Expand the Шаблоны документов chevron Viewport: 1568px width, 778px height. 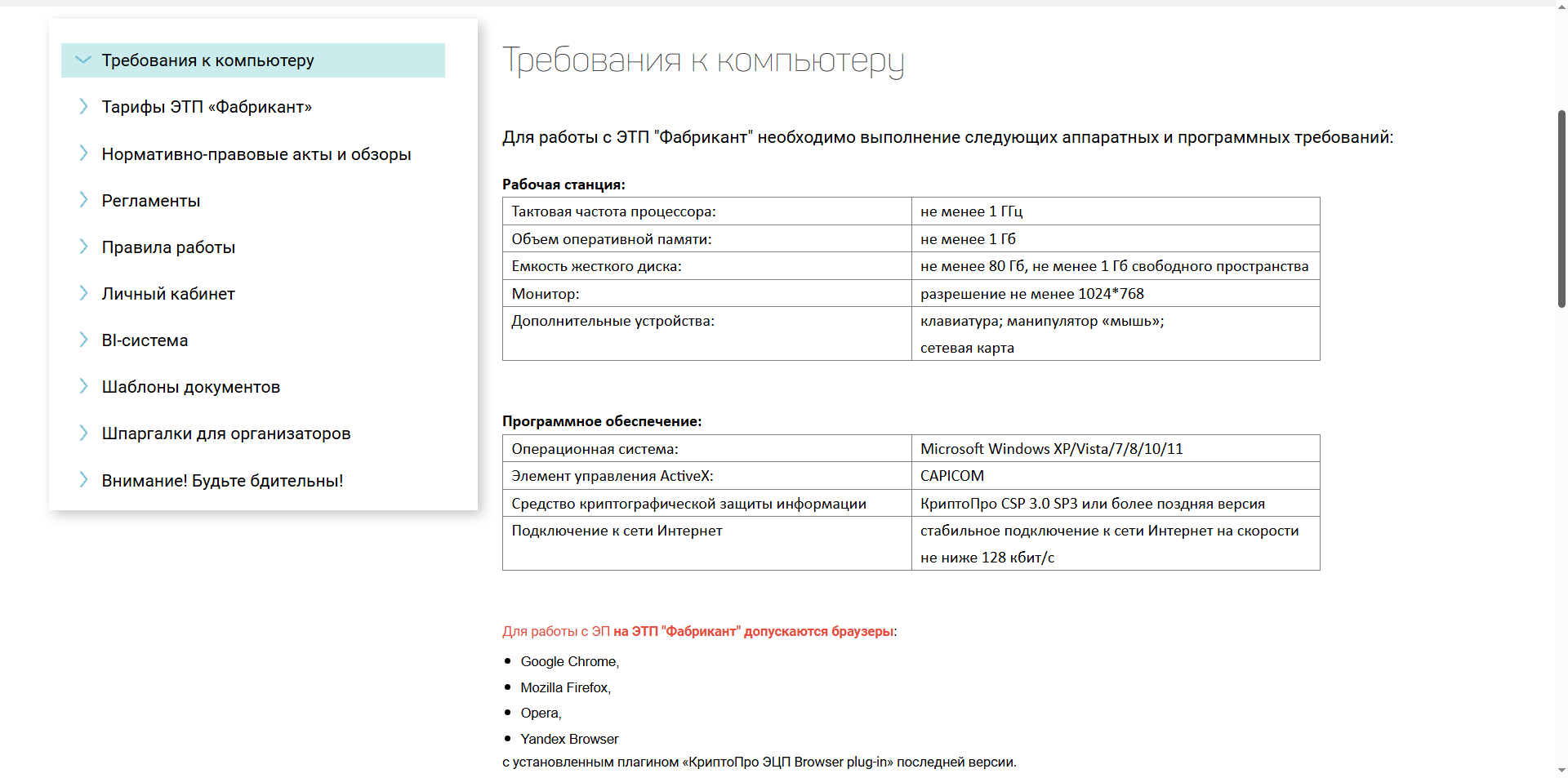[x=83, y=386]
